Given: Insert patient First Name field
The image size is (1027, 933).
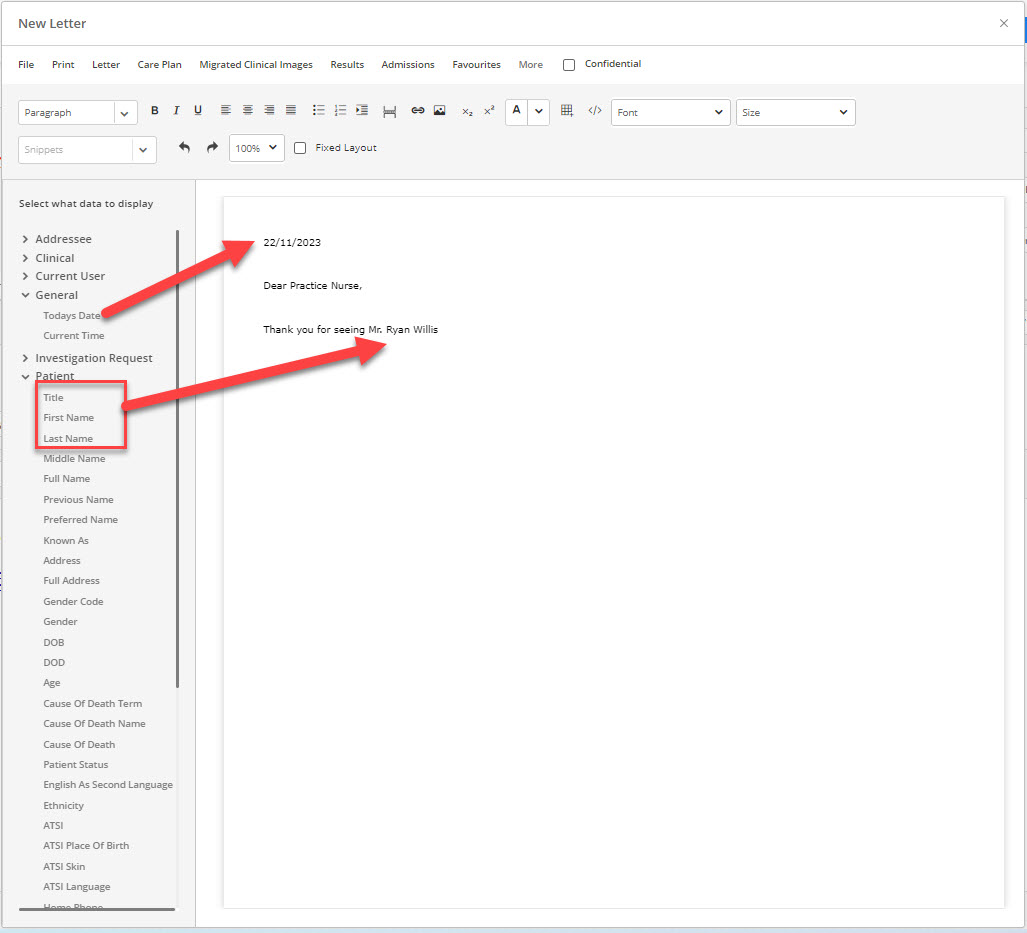Looking at the screenshot, I should coord(69,418).
